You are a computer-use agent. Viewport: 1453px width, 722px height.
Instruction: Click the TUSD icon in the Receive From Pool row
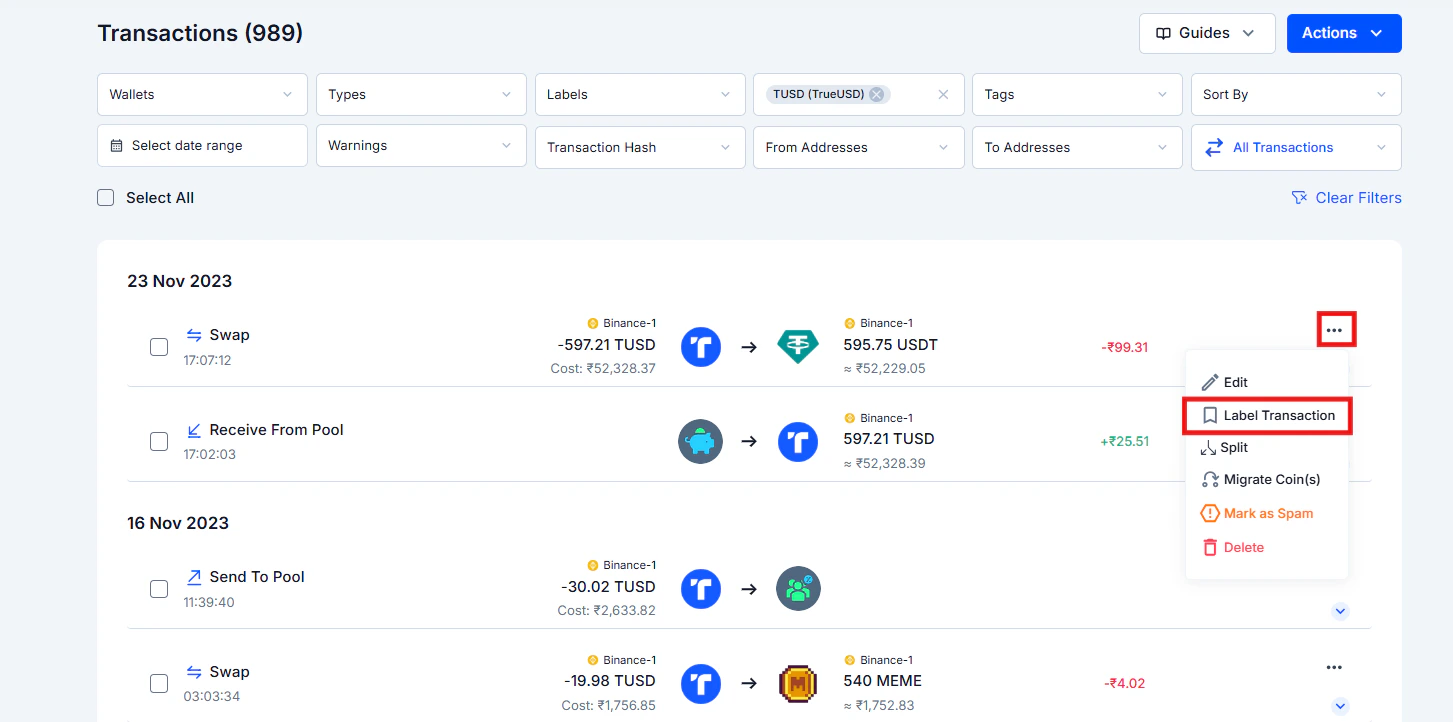tap(798, 441)
